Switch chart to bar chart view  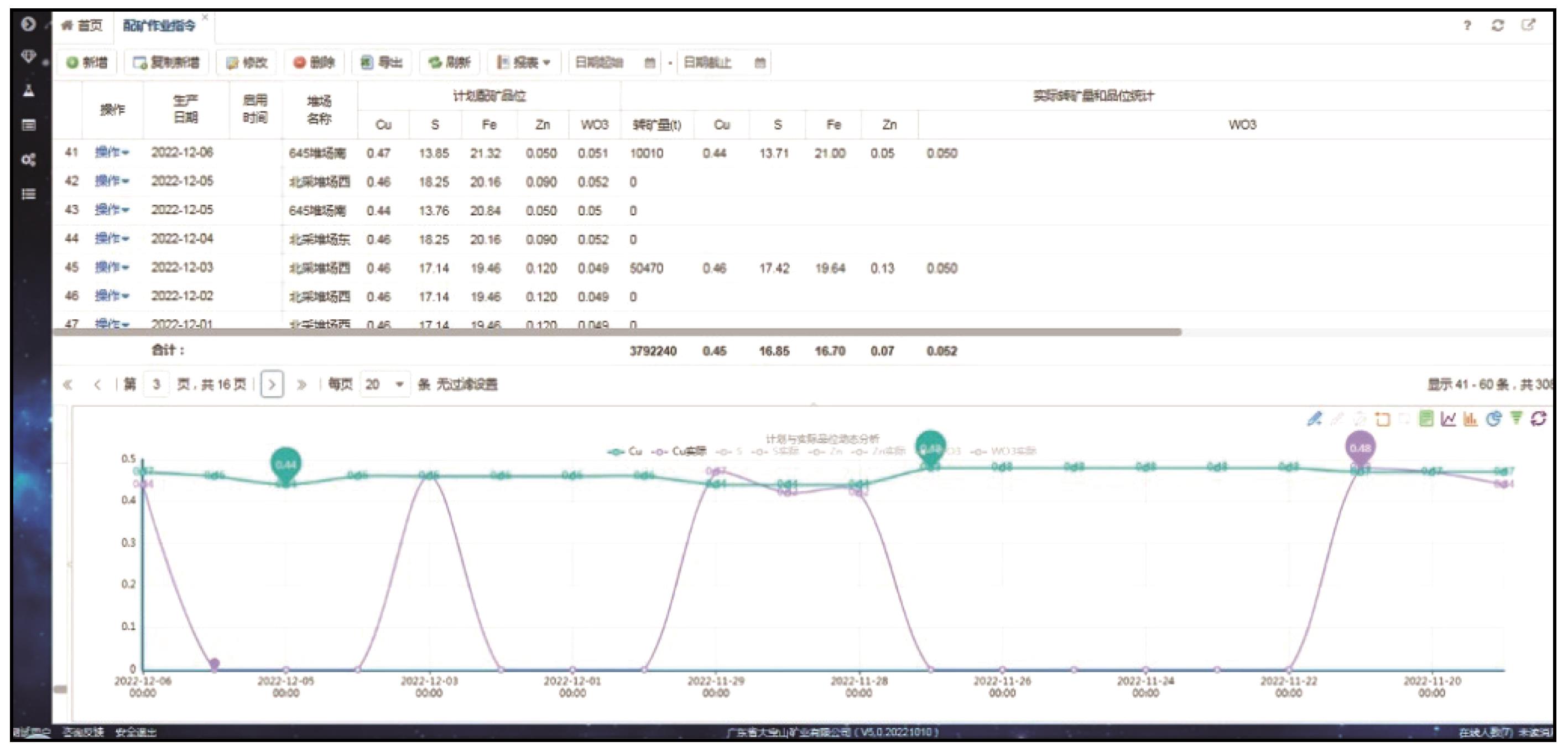point(1471,418)
